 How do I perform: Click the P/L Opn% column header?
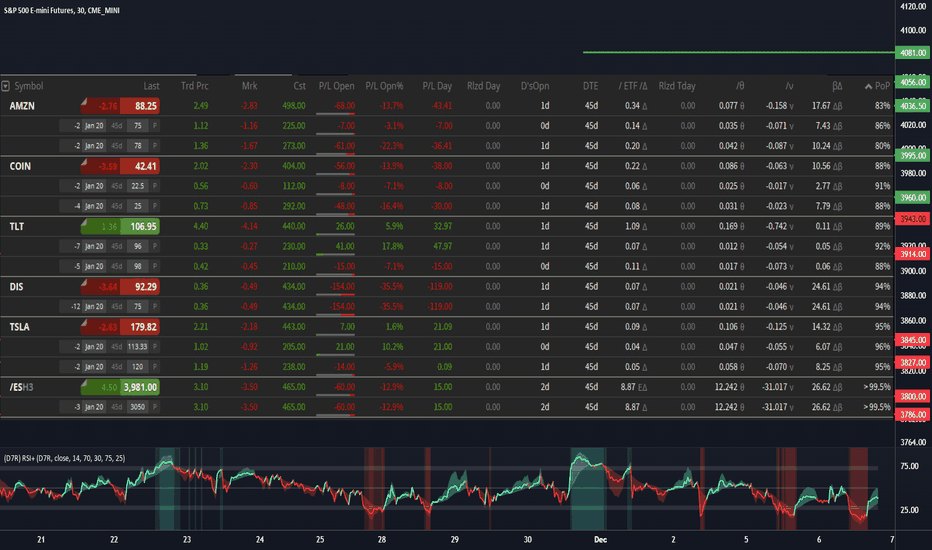point(384,86)
